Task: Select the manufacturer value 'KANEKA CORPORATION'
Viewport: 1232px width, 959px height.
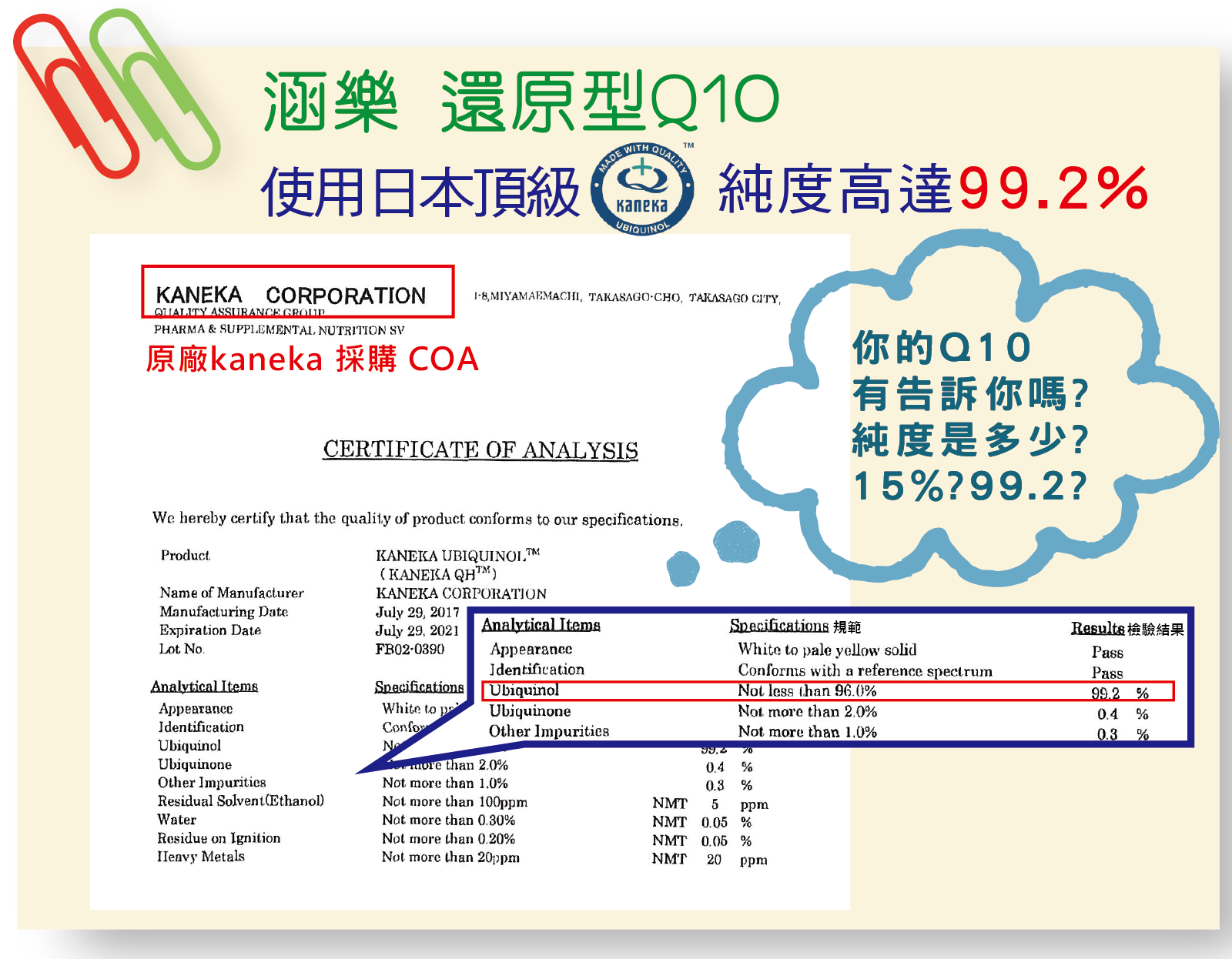Action: [461, 593]
